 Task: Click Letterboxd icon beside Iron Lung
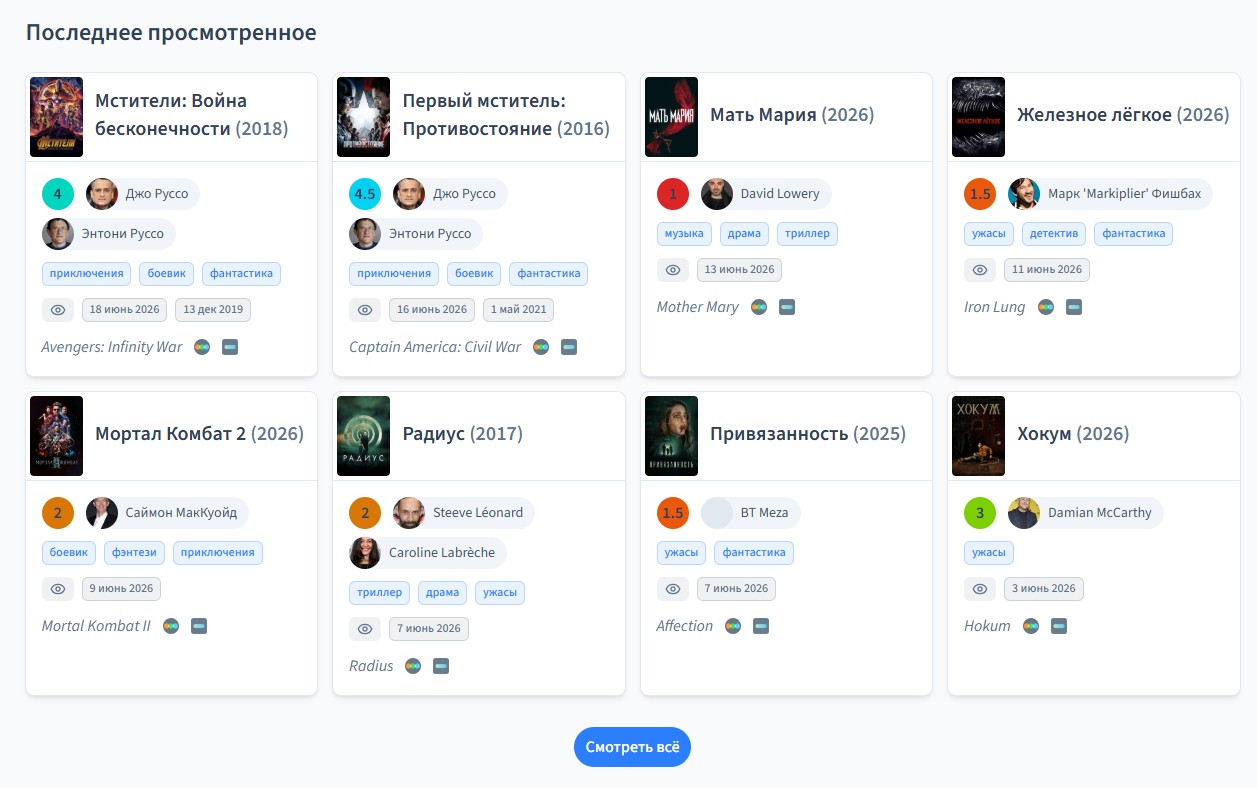[x=1046, y=307]
